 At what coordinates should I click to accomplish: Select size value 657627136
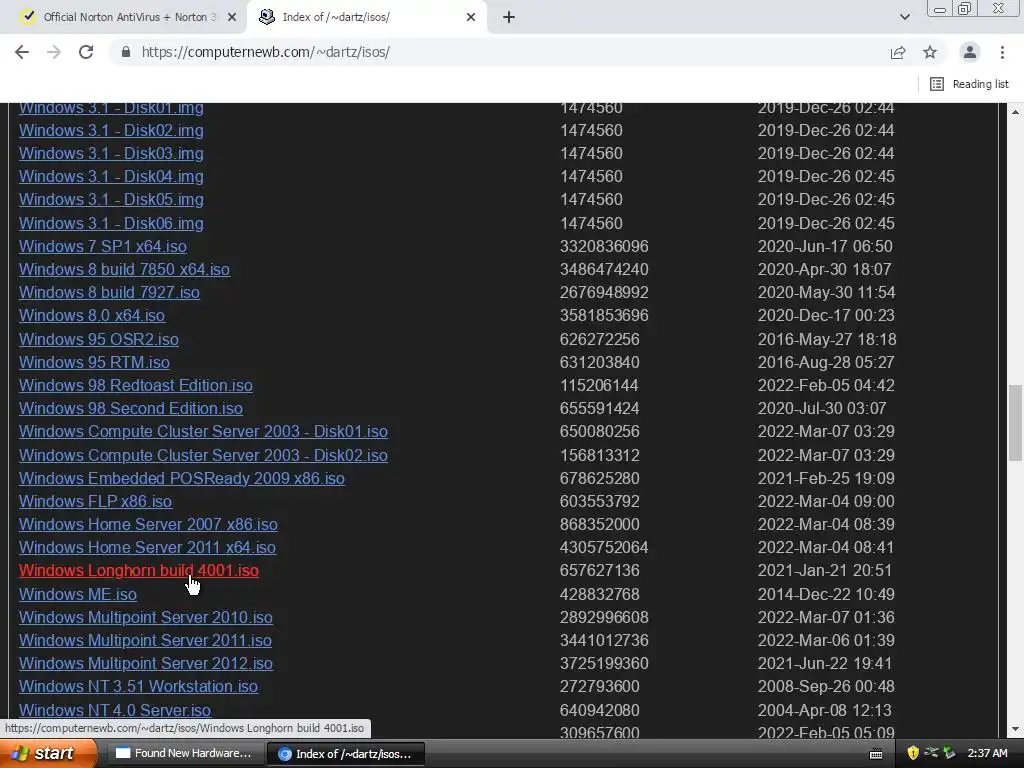coord(600,570)
